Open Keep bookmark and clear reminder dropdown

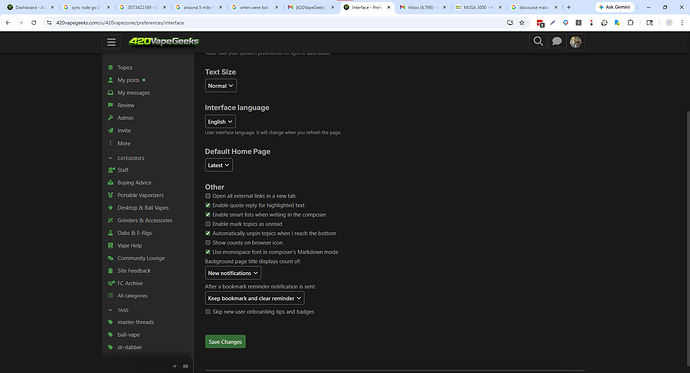pyautogui.click(x=254, y=298)
